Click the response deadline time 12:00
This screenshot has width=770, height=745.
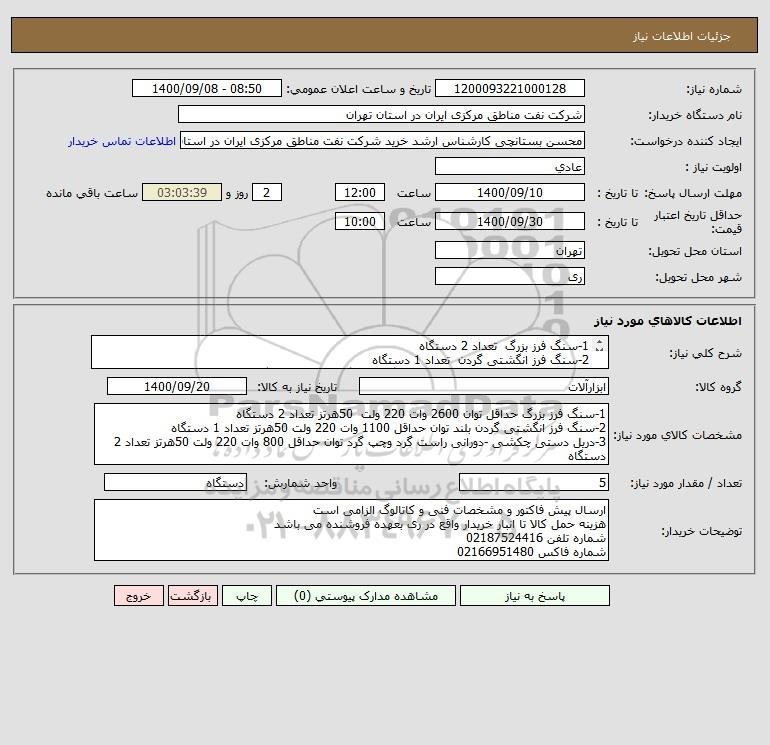pos(360,193)
